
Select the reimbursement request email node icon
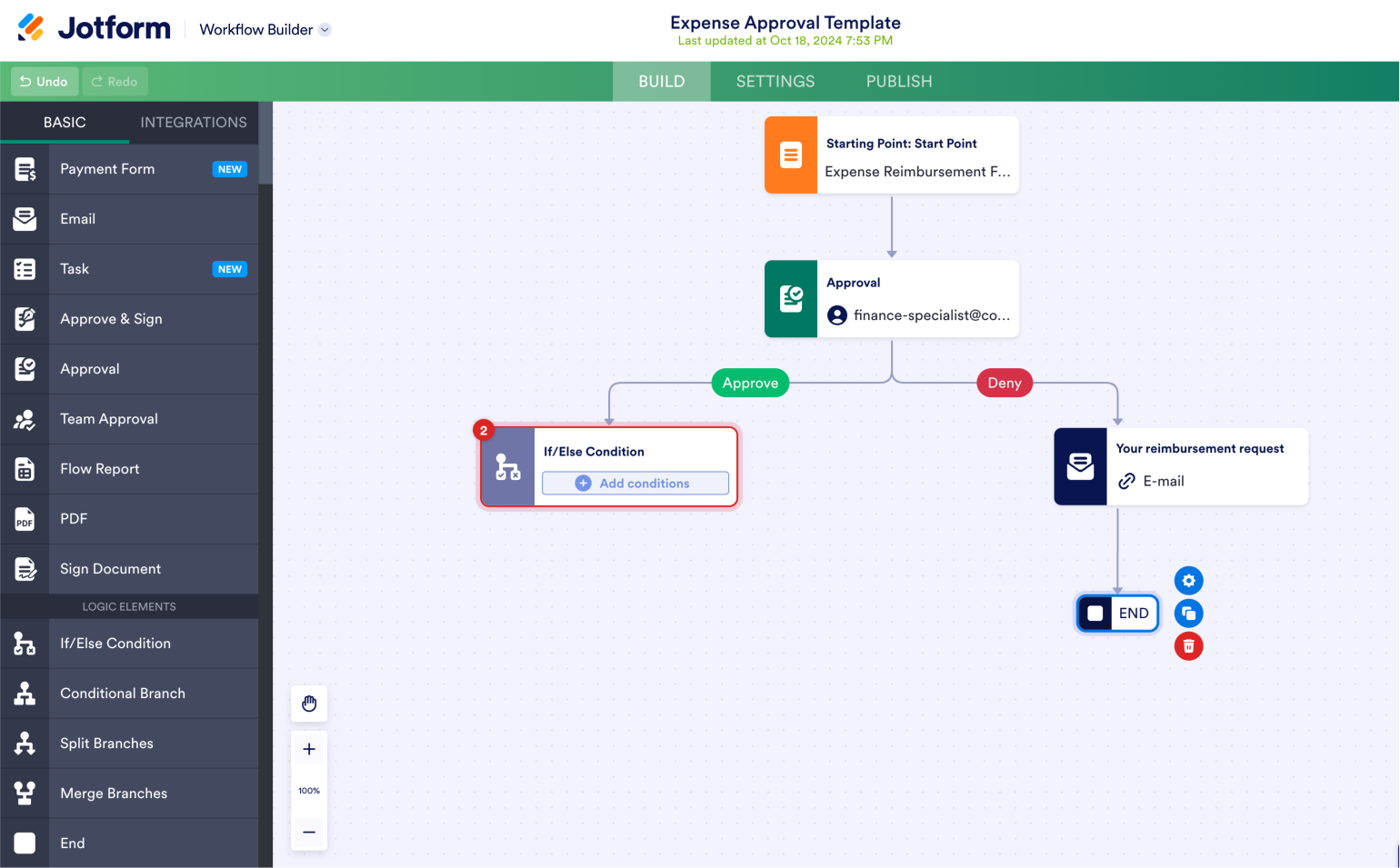tap(1080, 466)
